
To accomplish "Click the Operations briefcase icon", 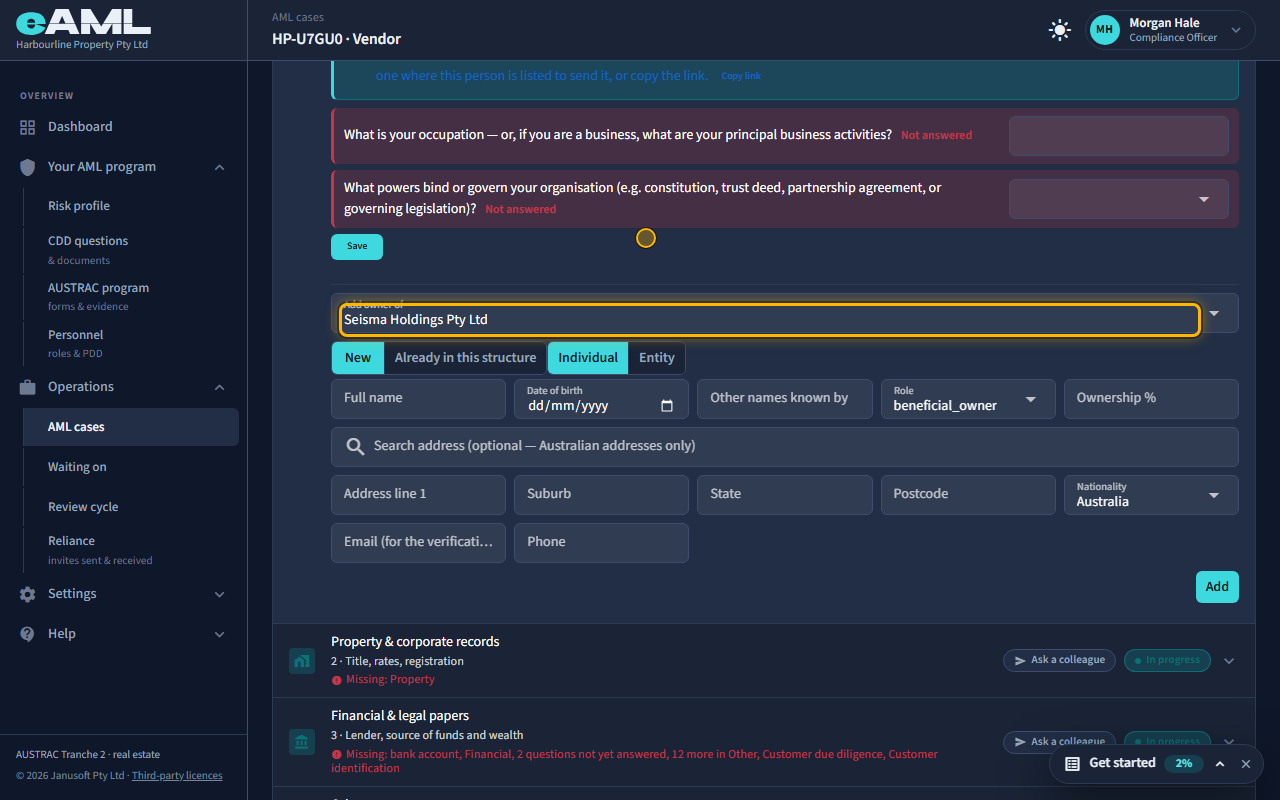I will pos(27,387).
